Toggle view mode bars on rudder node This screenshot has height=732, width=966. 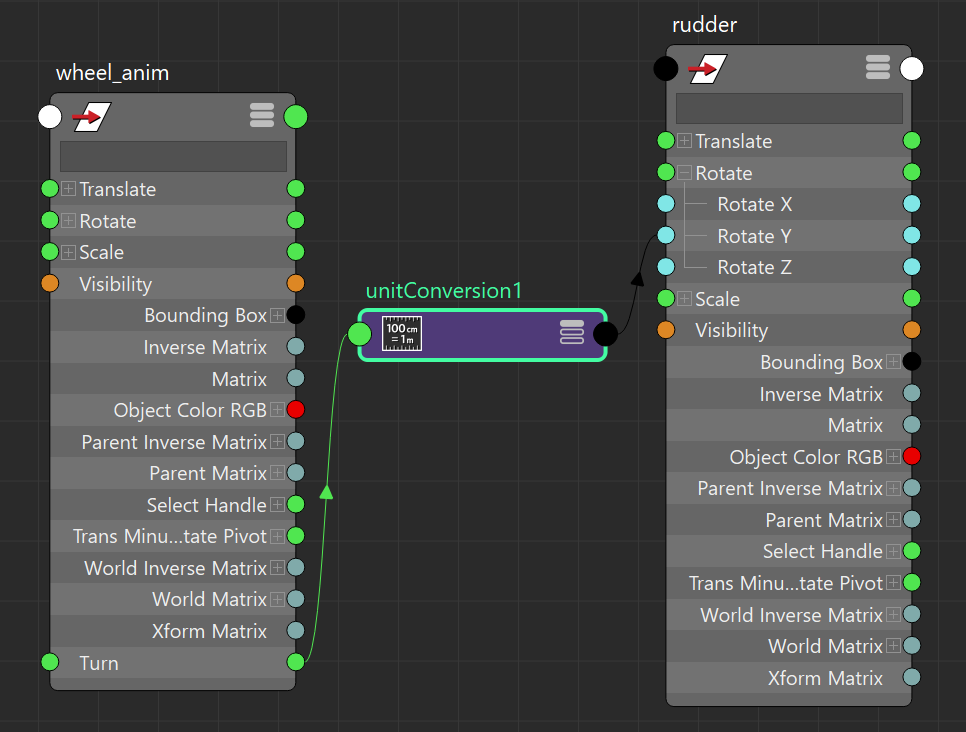point(878,68)
